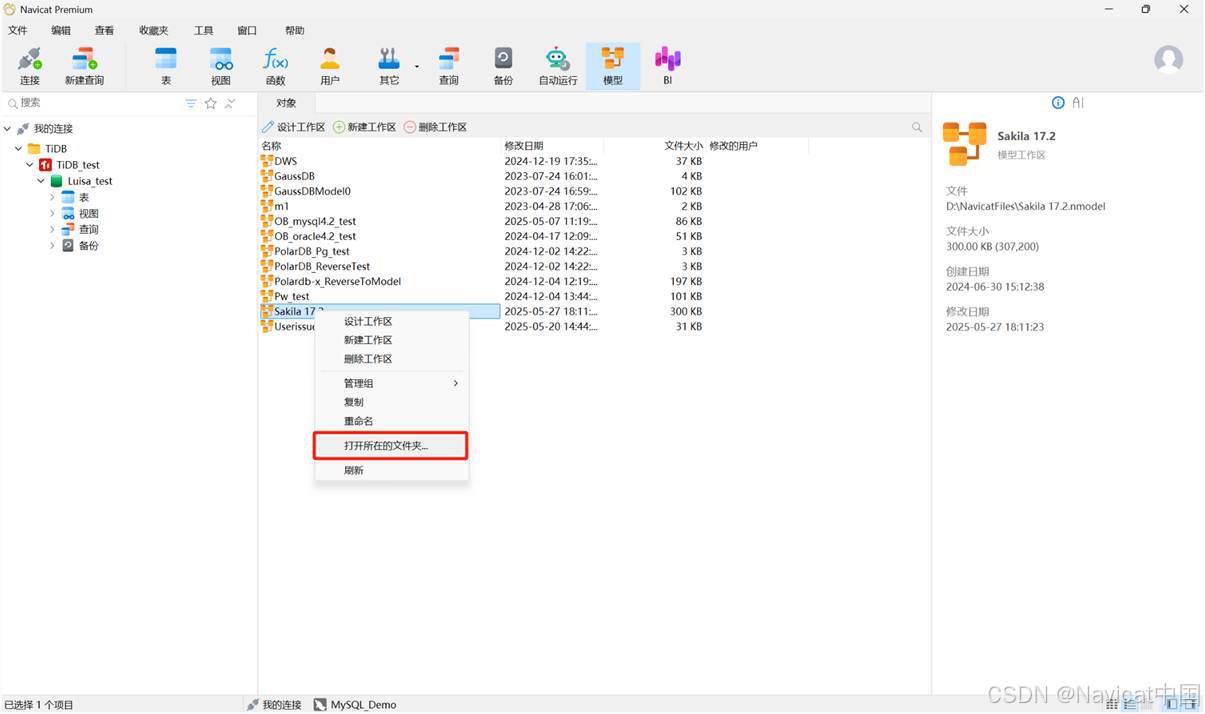Click the DWS model file icon
The image size is (1205, 714).
267,161
